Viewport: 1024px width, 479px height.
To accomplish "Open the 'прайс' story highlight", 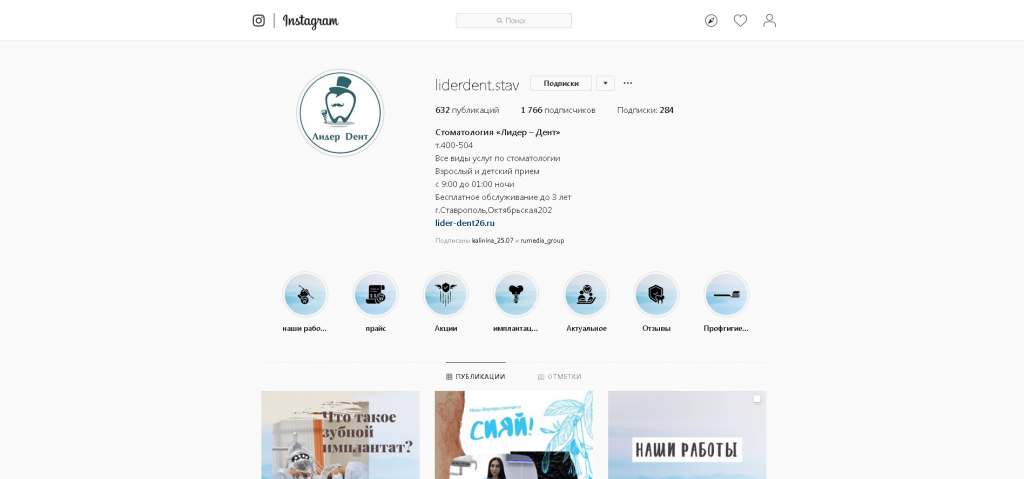I will [376, 295].
